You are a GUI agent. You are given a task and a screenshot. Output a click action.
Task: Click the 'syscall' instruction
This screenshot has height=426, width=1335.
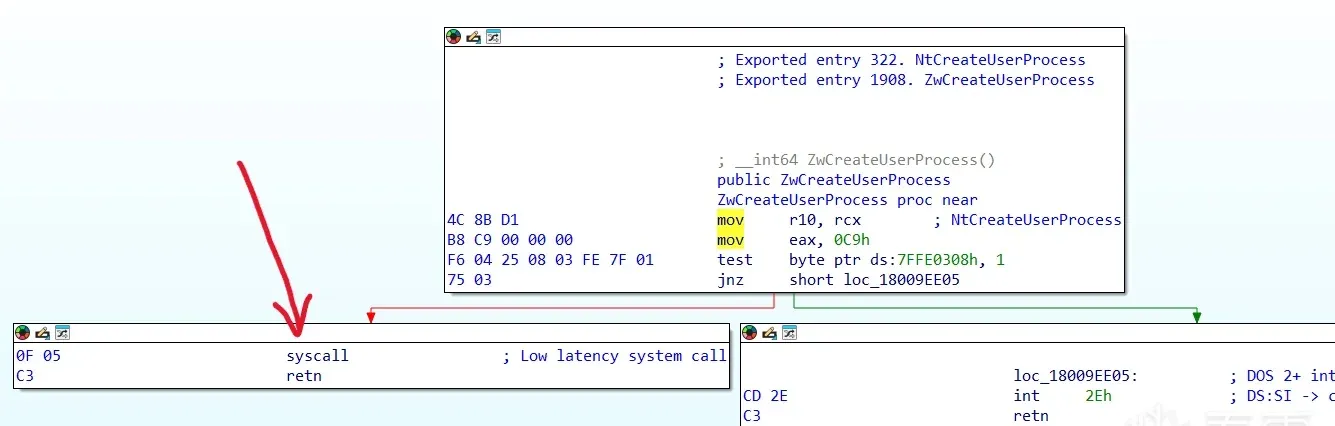pyautogui.click(x=317, y=356)
